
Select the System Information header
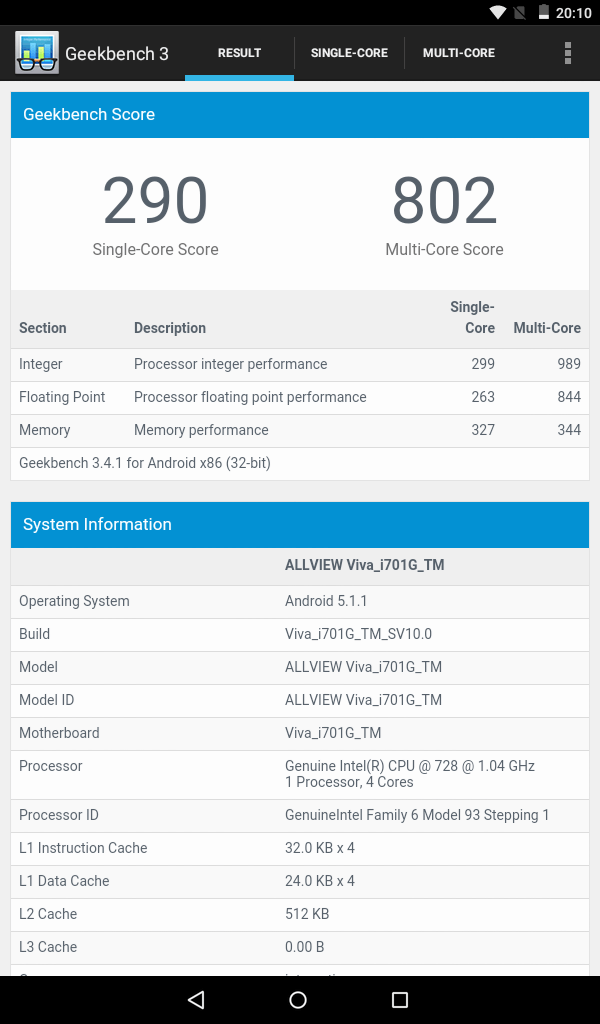tap(300, 524)
